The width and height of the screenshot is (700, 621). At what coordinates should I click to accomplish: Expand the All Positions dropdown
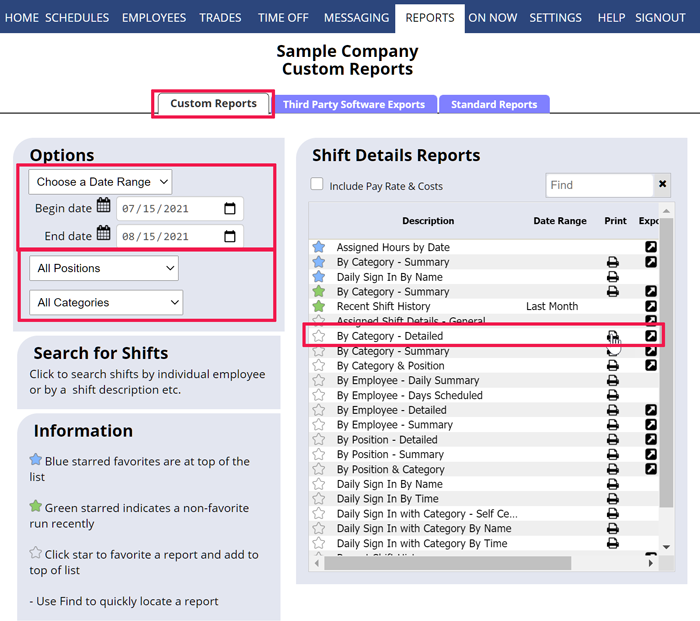104,268
